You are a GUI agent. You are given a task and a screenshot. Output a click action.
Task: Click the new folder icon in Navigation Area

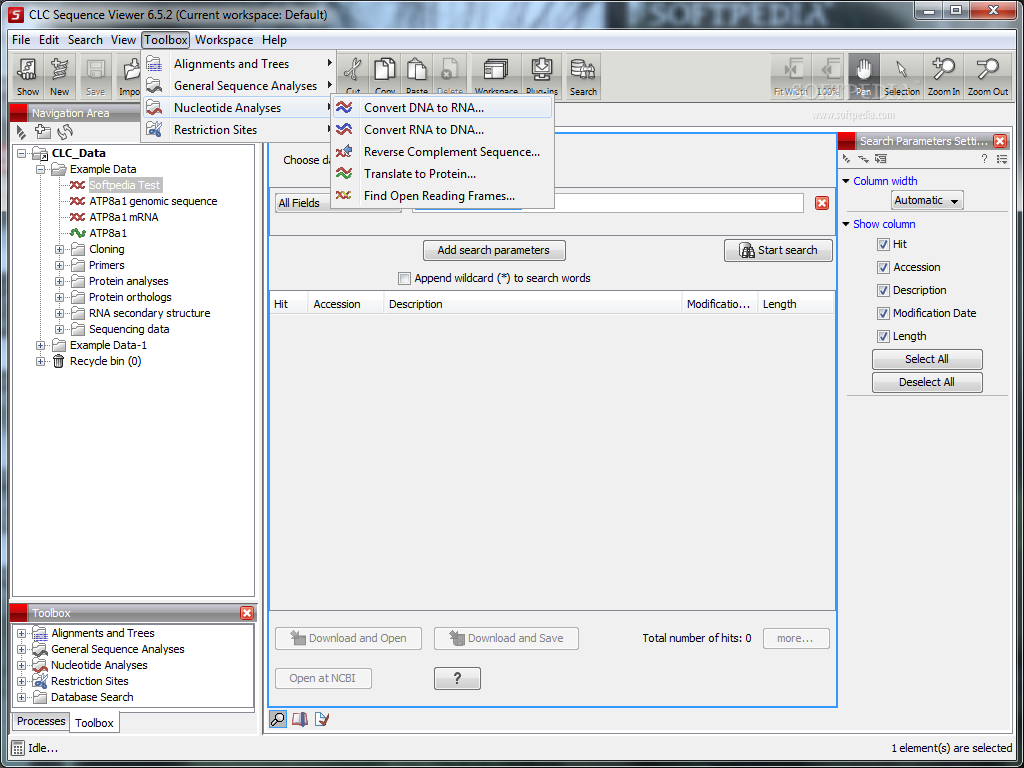click(x=43, y=132)
